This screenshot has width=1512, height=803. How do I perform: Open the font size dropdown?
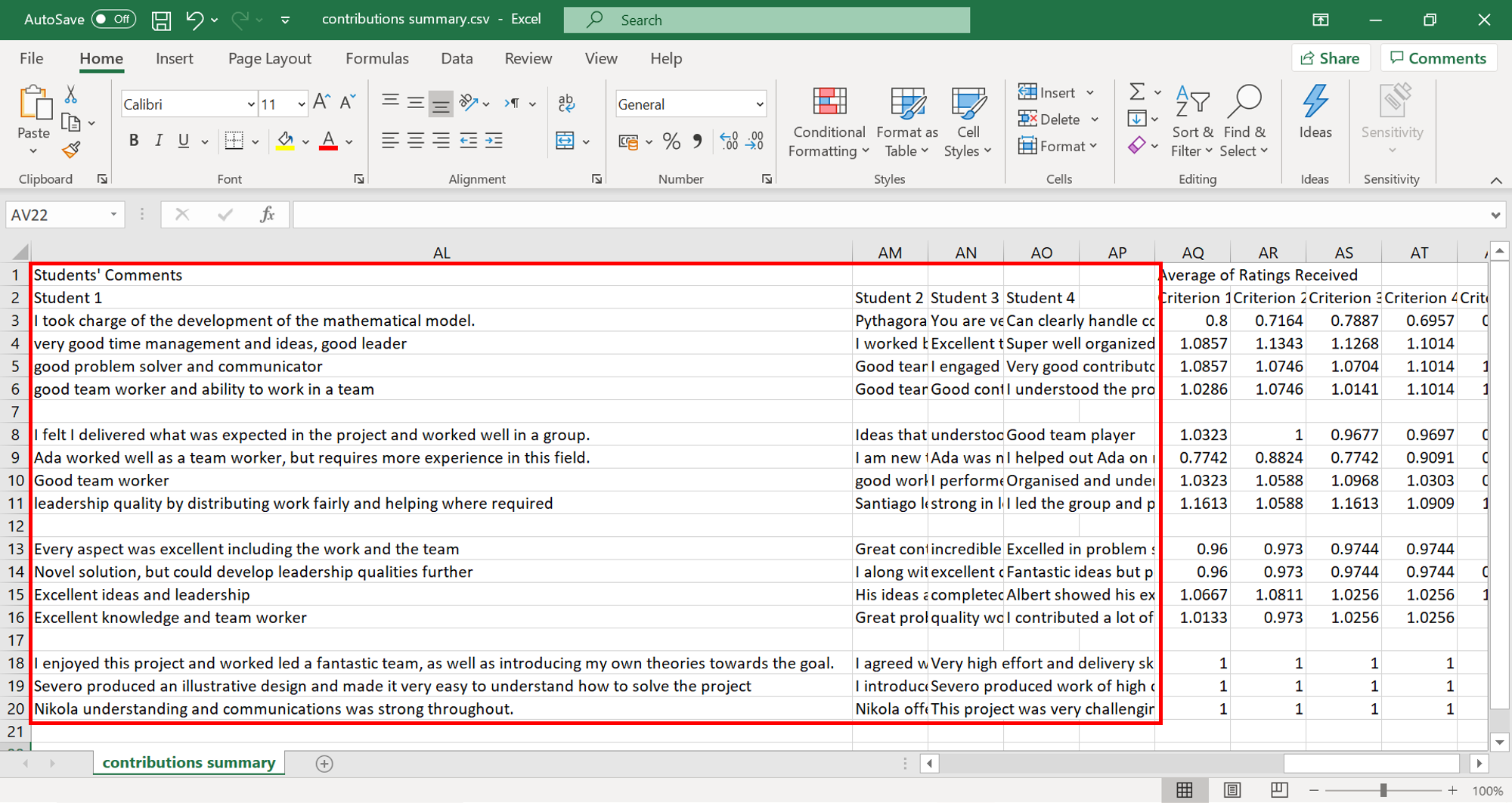coord(301,104)
